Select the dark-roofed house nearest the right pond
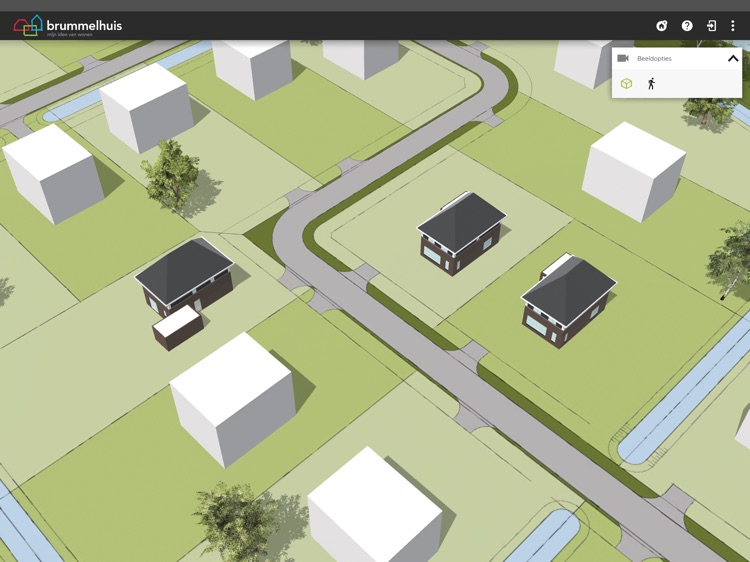Screen dimensions: 750x562 point(568,299)
